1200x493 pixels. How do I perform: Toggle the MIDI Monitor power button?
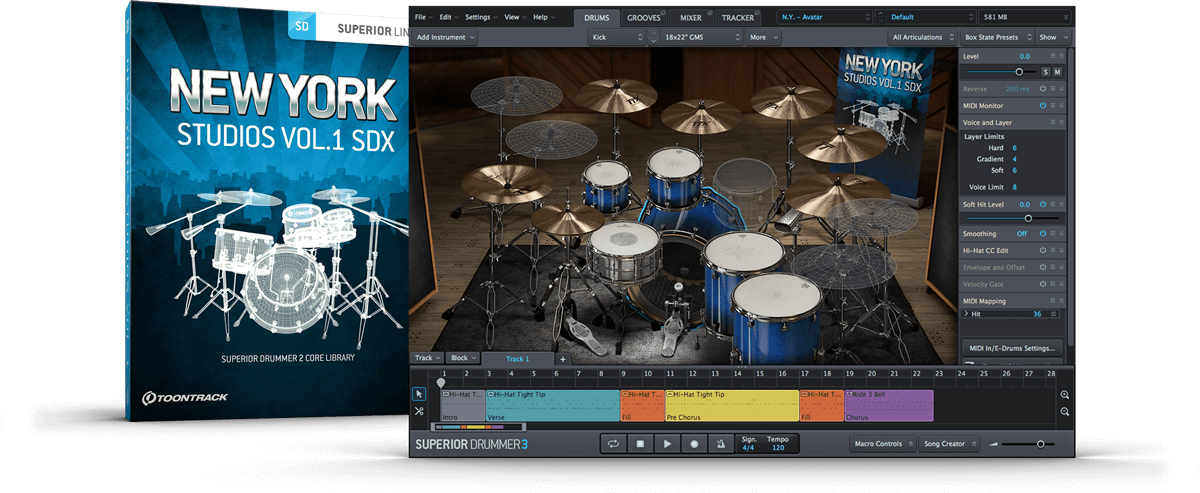1042,105
